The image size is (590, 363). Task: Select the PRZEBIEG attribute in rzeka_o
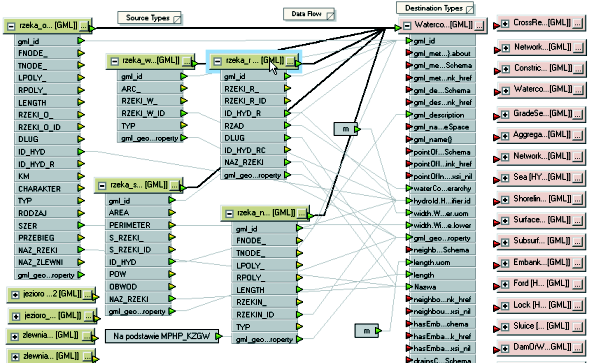(46, 238)
